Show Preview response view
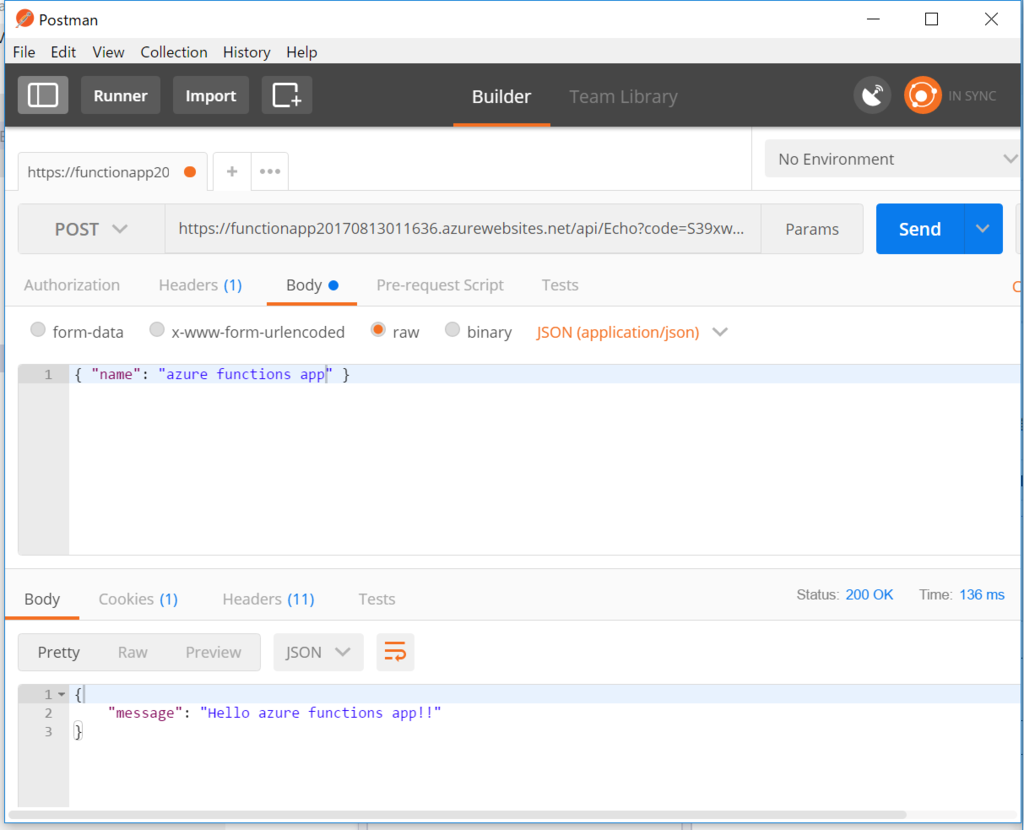The height and width of the screenshot is (830, 1024). [x=213, y=652]
